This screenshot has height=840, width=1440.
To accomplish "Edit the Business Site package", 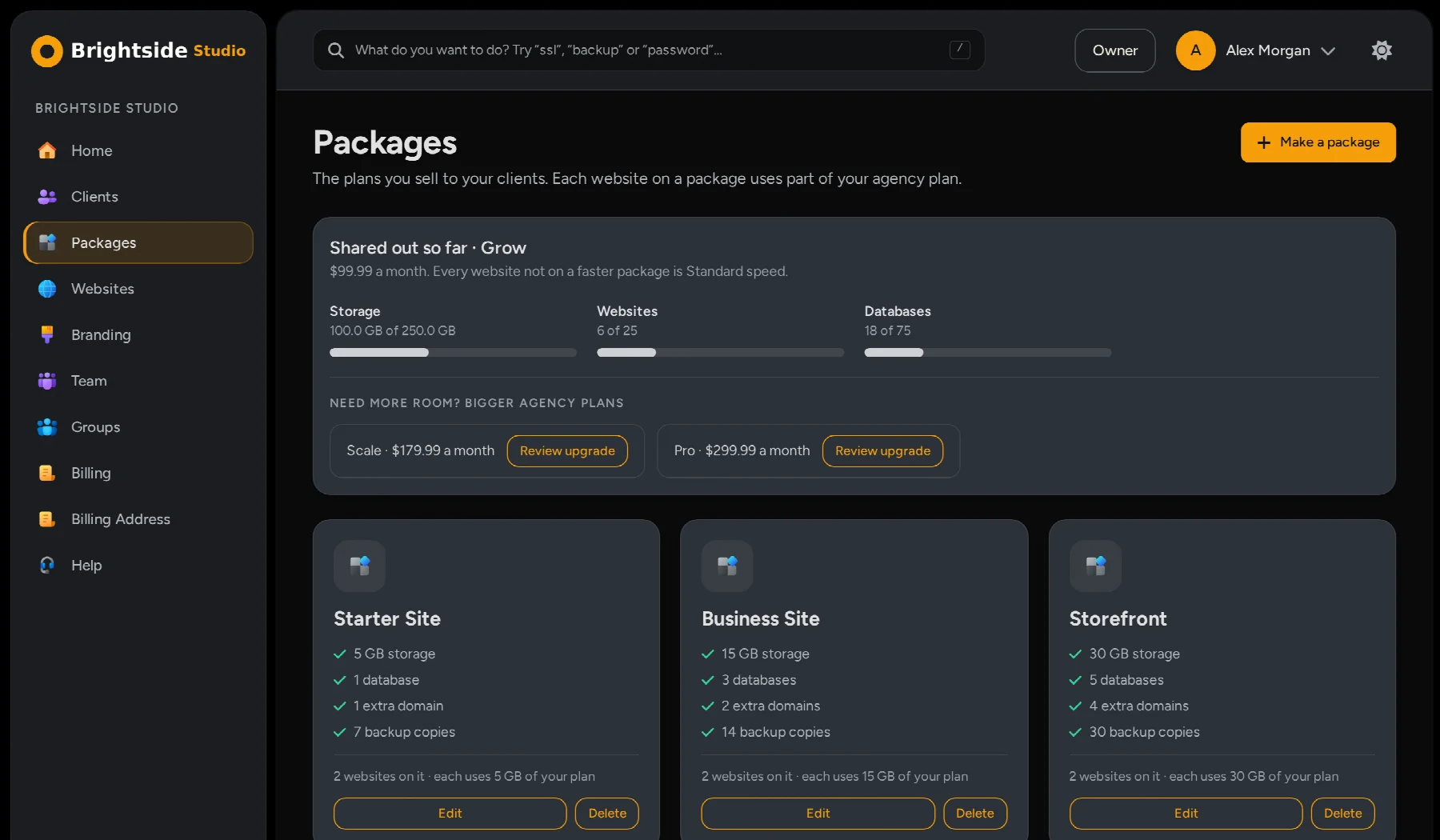I will [818, 814].
